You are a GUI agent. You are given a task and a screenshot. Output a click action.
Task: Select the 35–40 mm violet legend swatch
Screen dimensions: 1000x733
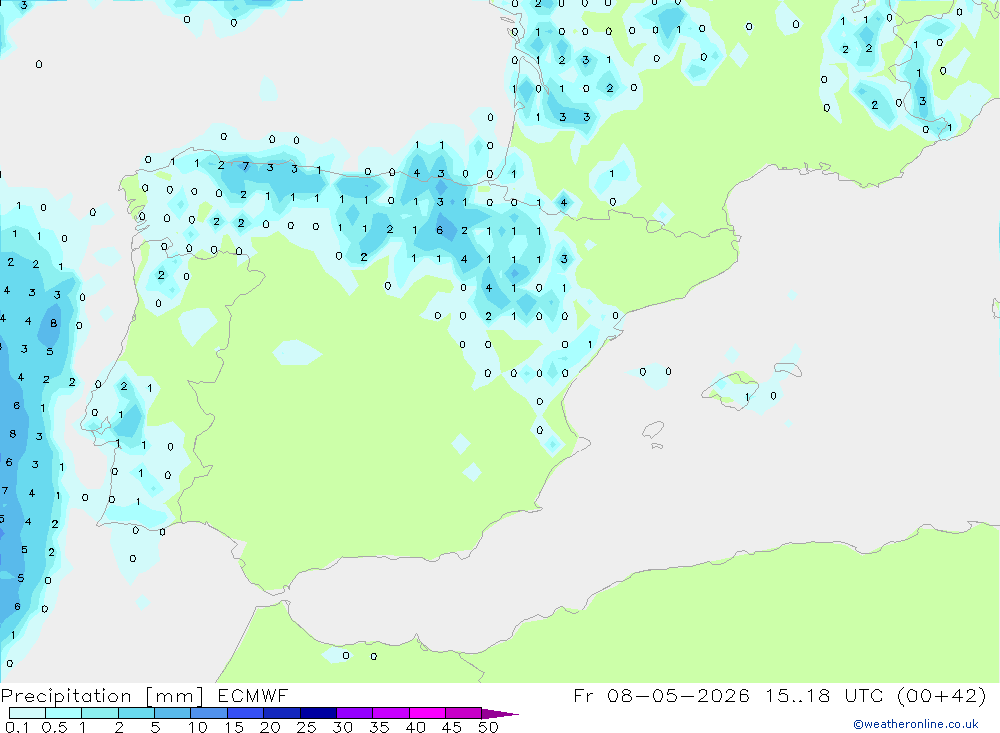[391, 713]
